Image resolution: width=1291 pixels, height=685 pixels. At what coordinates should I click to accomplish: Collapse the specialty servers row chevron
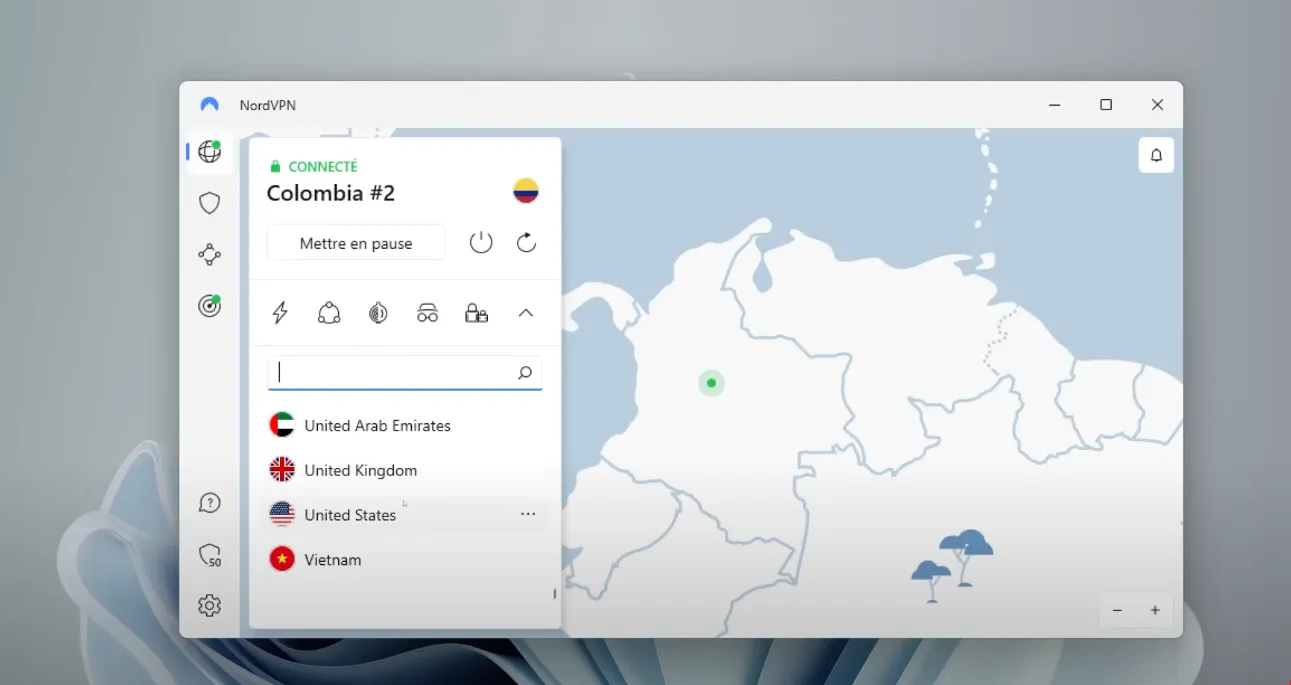tap(526, 313)
